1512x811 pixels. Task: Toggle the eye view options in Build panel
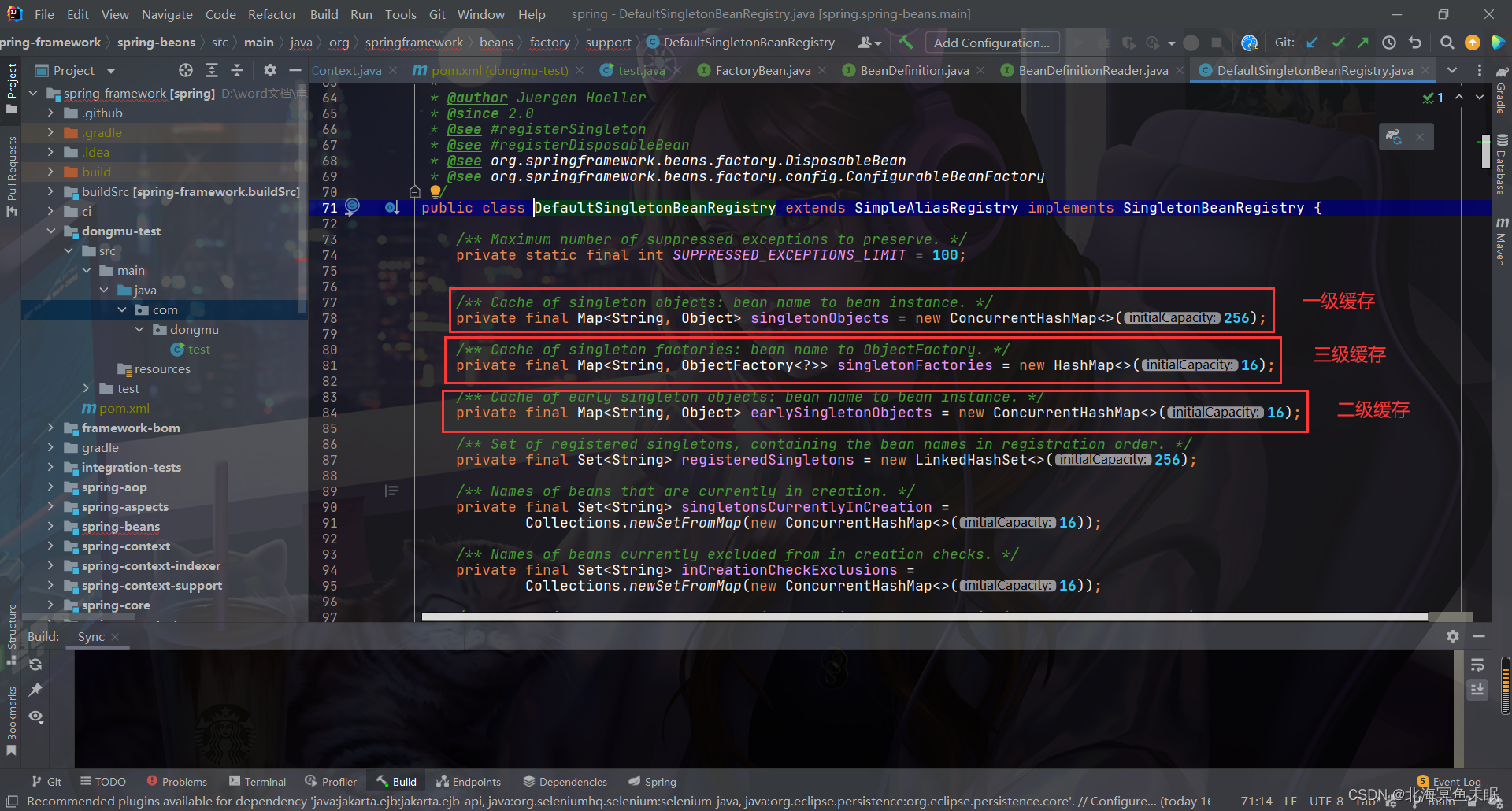coord(35,717)
